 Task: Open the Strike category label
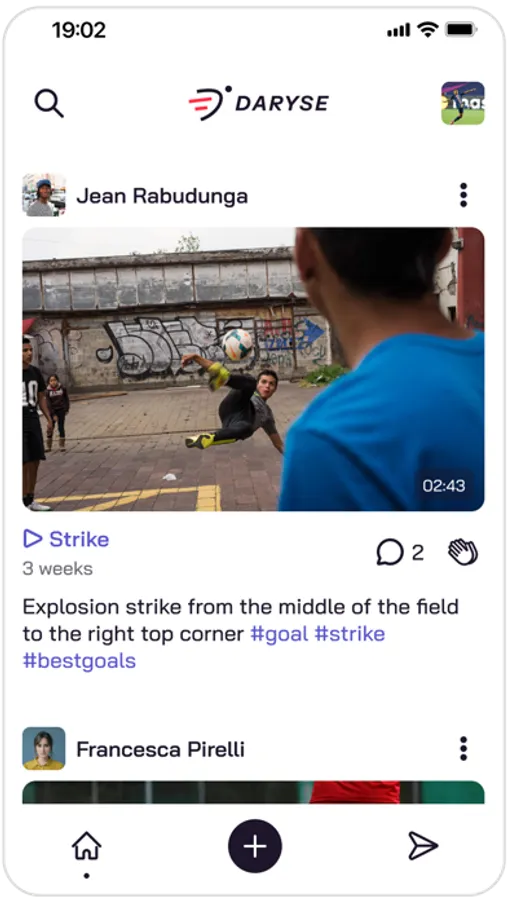tap(79, 539)
